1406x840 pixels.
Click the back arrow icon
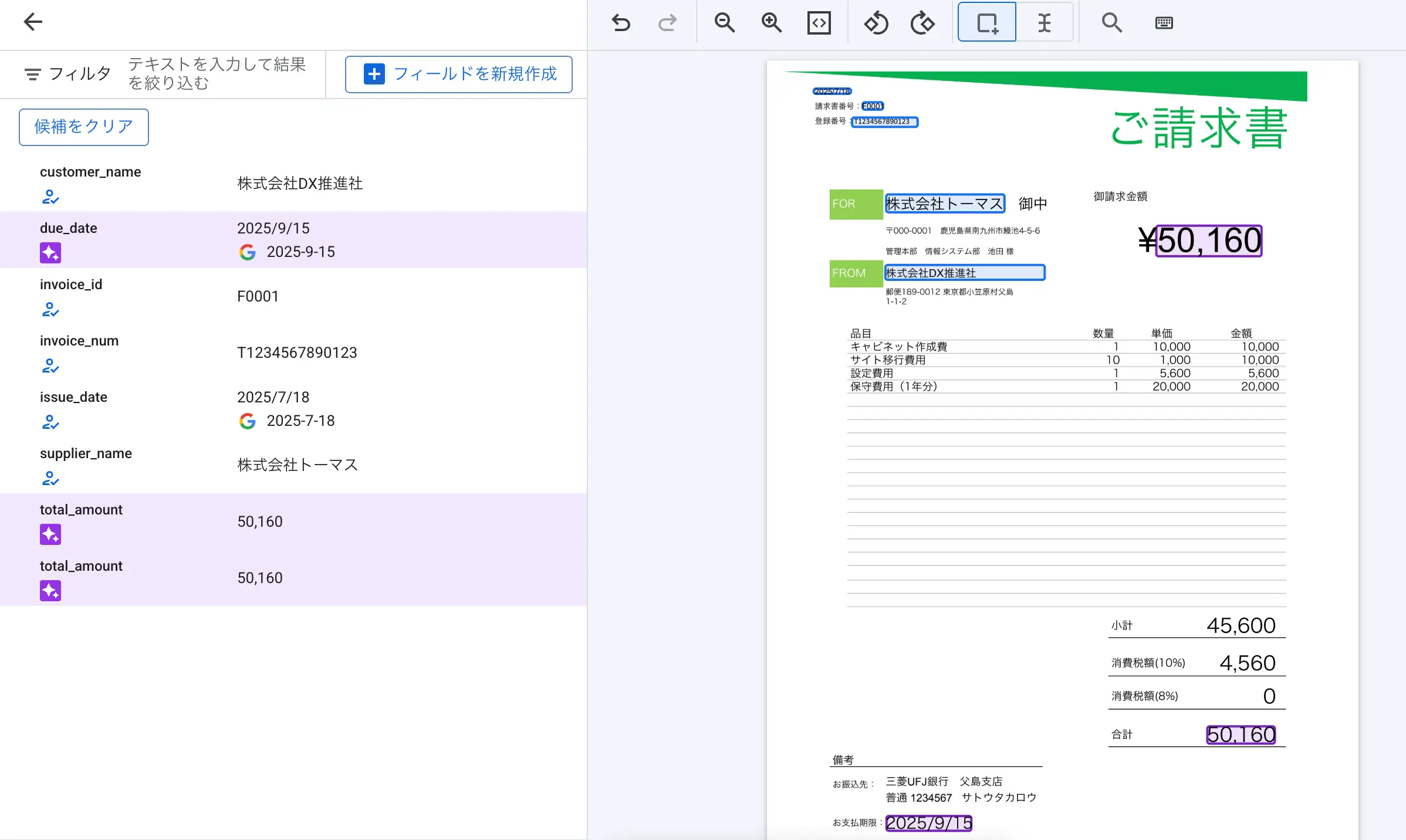(33, 22)
